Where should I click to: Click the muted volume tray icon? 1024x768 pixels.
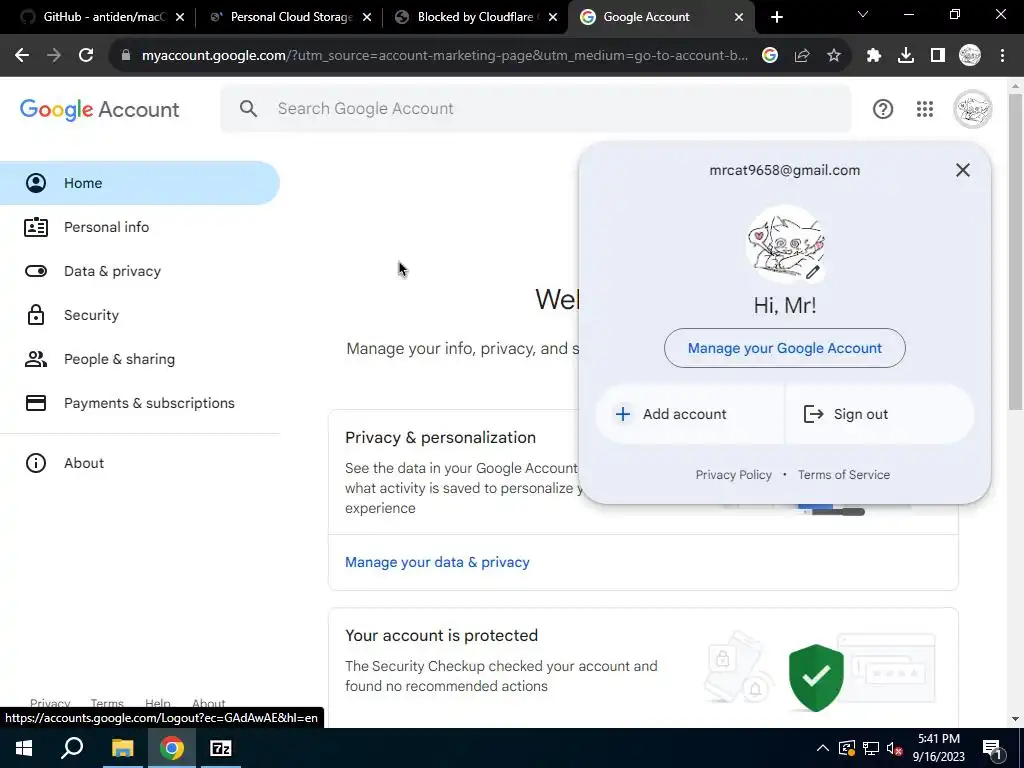pos(894,748)
